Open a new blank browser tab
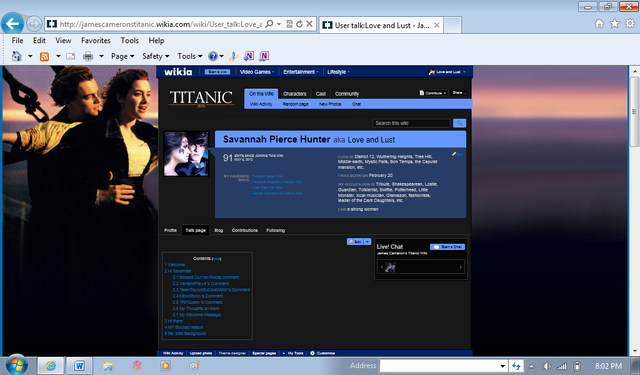 453,25
